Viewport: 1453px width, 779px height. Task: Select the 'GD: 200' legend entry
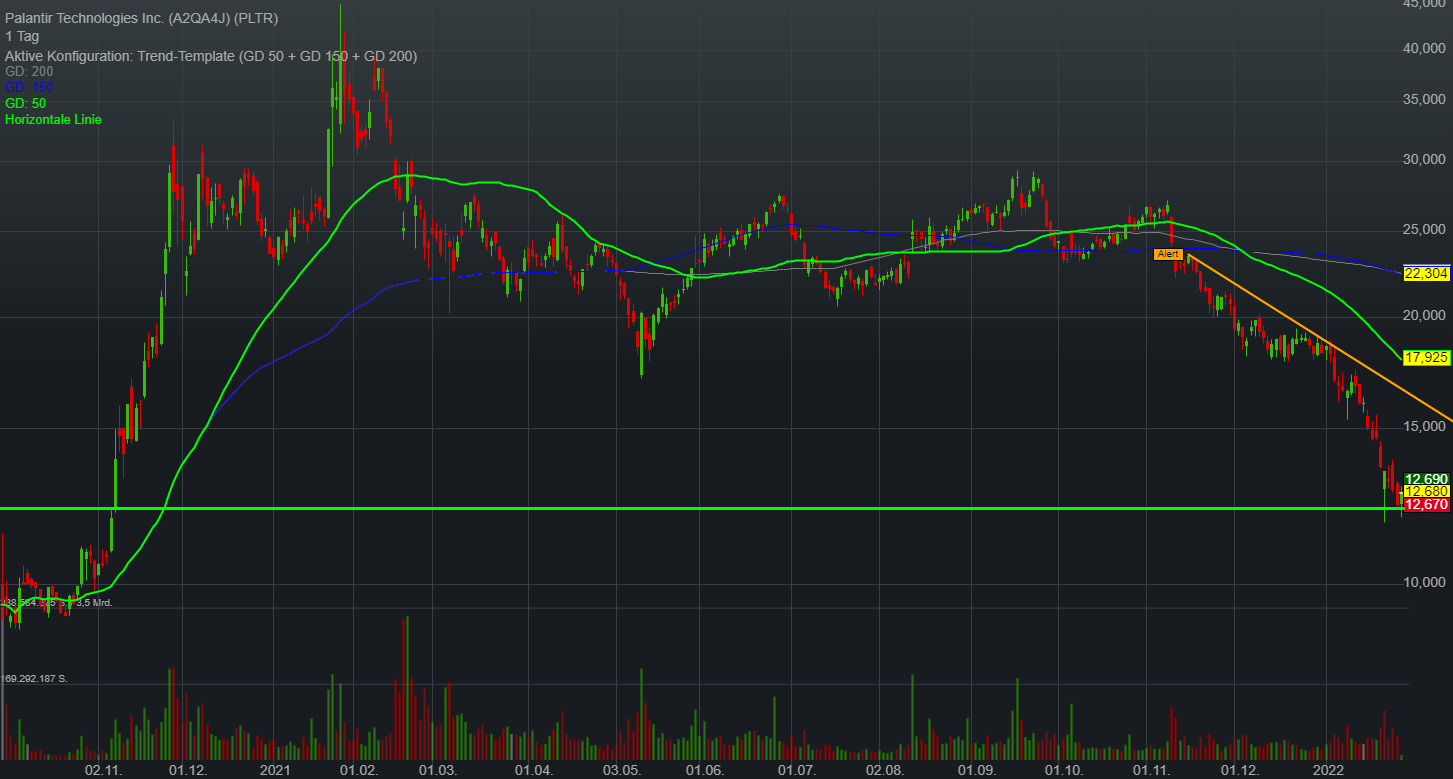[29, 72]
